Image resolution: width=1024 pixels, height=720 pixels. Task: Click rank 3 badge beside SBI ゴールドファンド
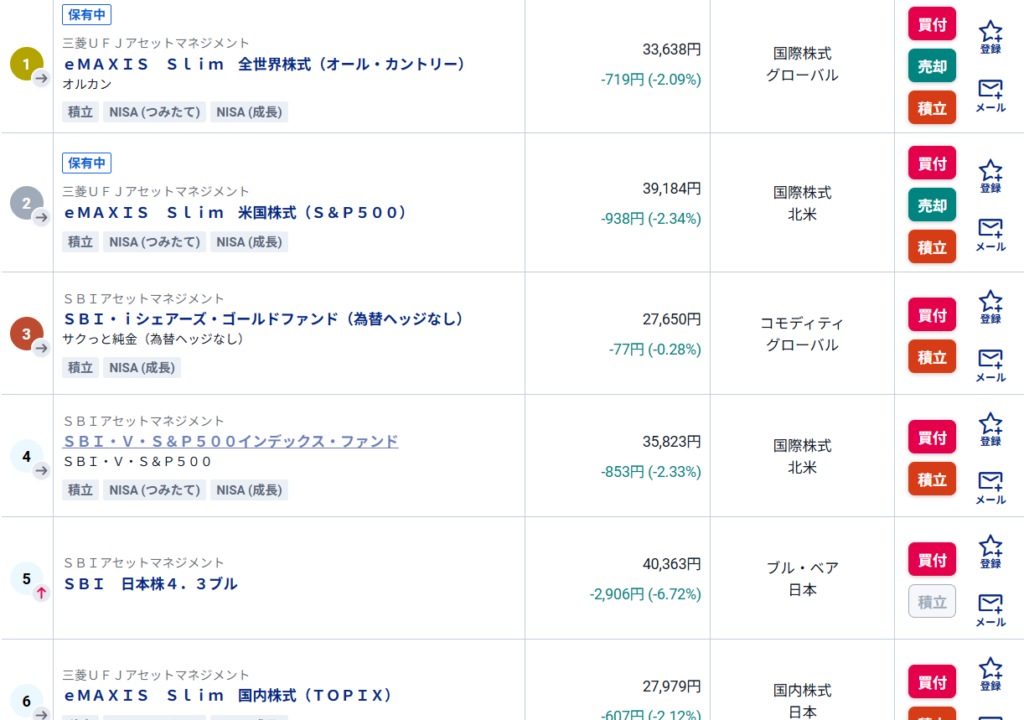pyautogui.click(x=26, y=334)
